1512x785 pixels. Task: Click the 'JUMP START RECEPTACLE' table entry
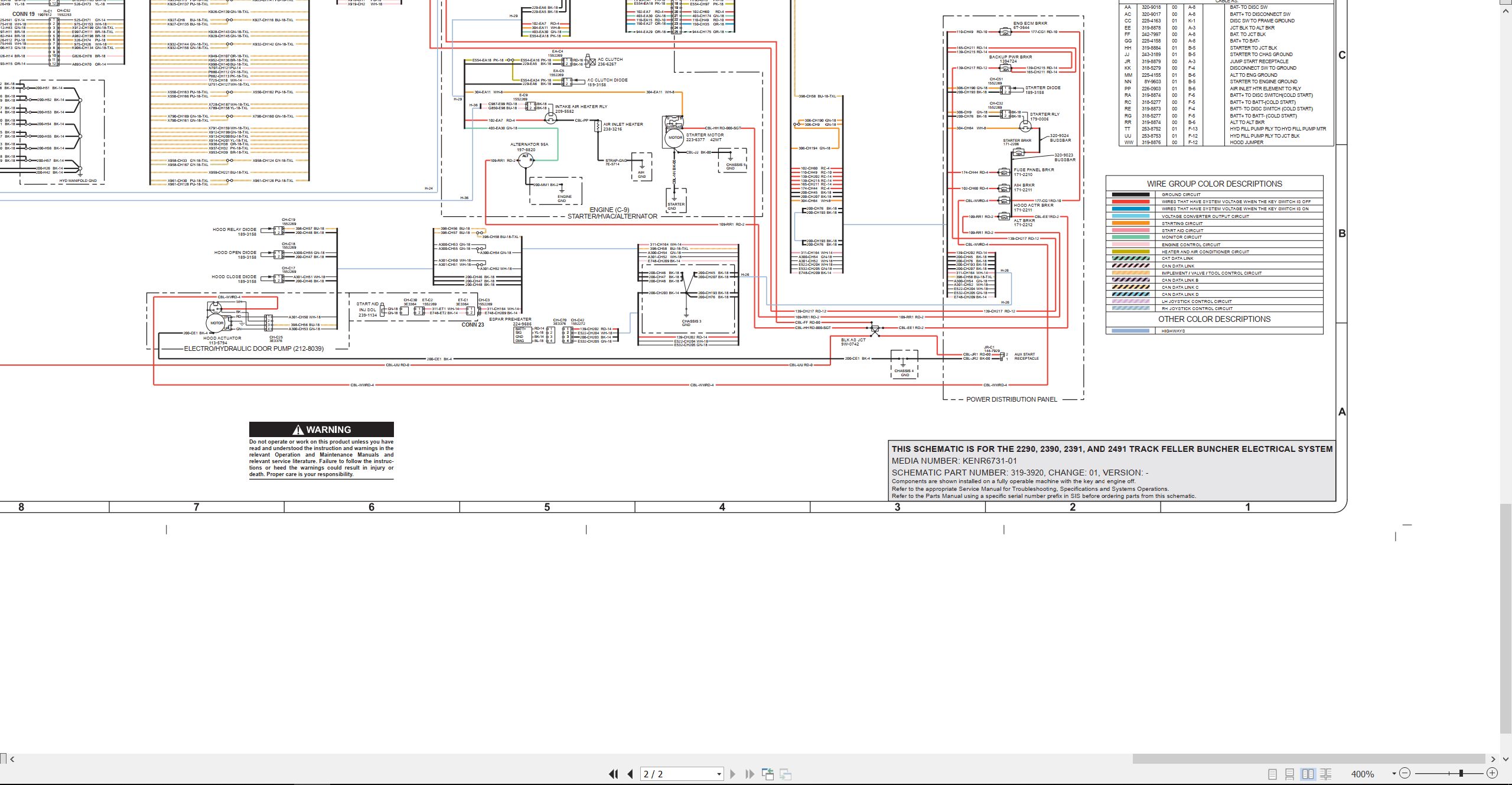pyautogui.click(x=1259, y=61)
